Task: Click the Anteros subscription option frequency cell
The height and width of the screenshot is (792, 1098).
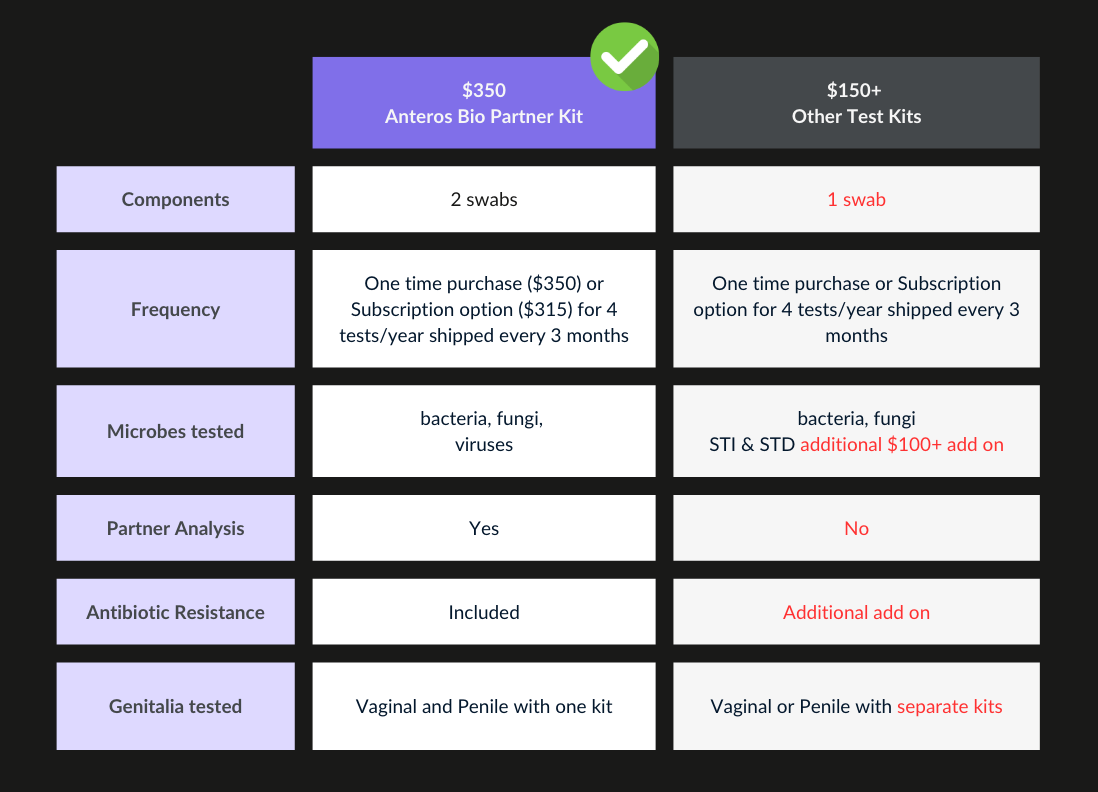Action: tap(484, 309)
